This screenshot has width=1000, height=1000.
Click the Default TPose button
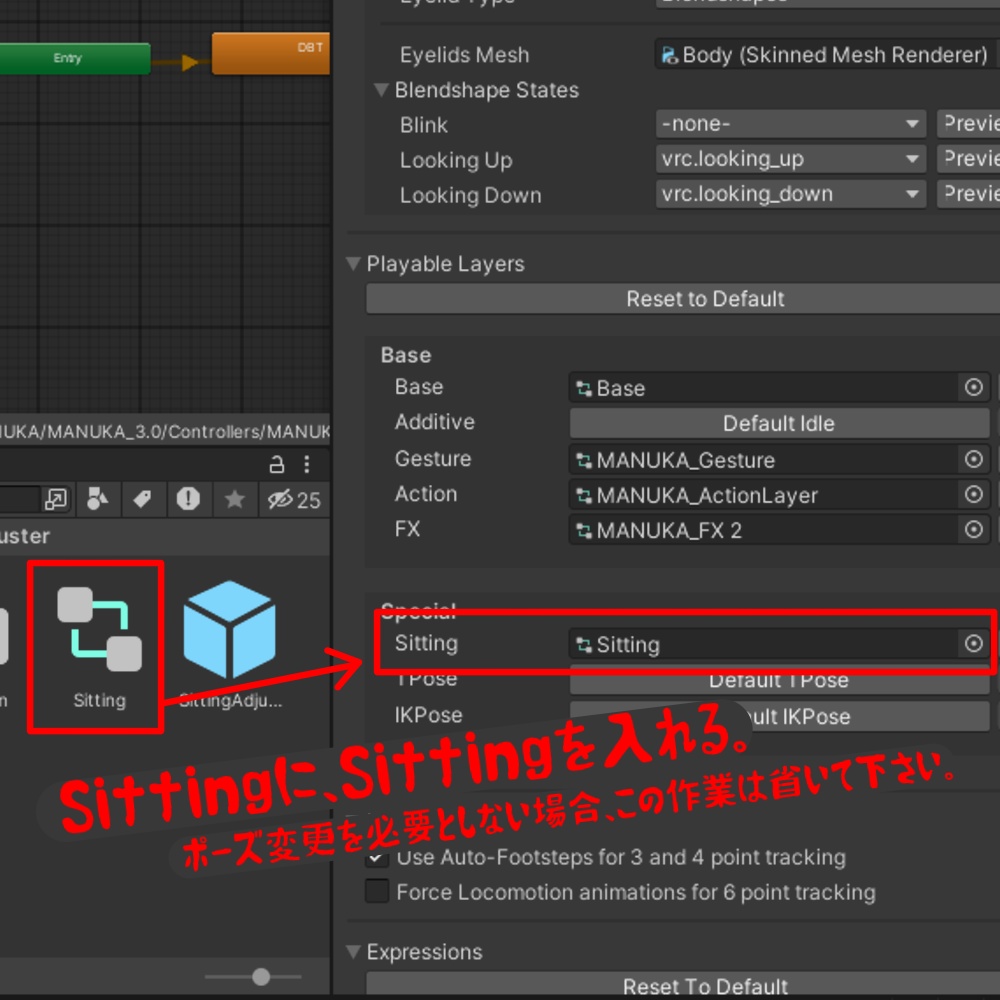pos(779,680)
